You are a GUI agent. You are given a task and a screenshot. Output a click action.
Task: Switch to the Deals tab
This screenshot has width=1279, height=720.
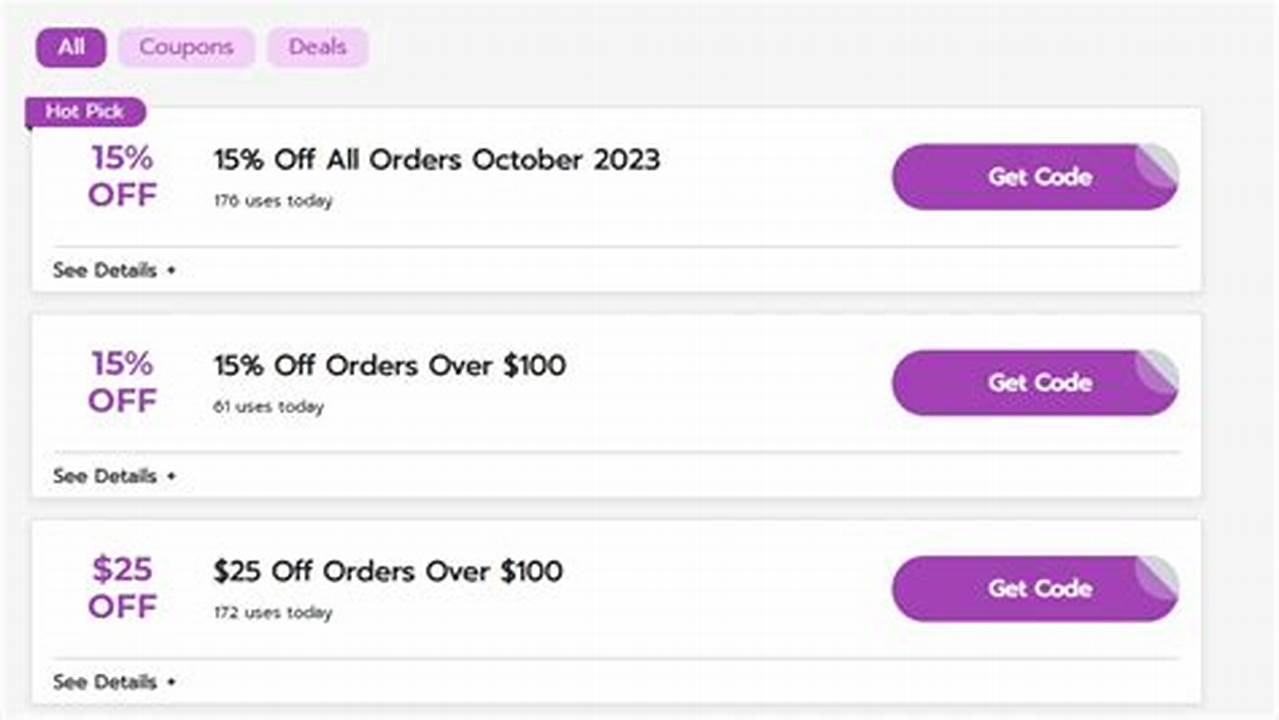(x=317, y=46)
